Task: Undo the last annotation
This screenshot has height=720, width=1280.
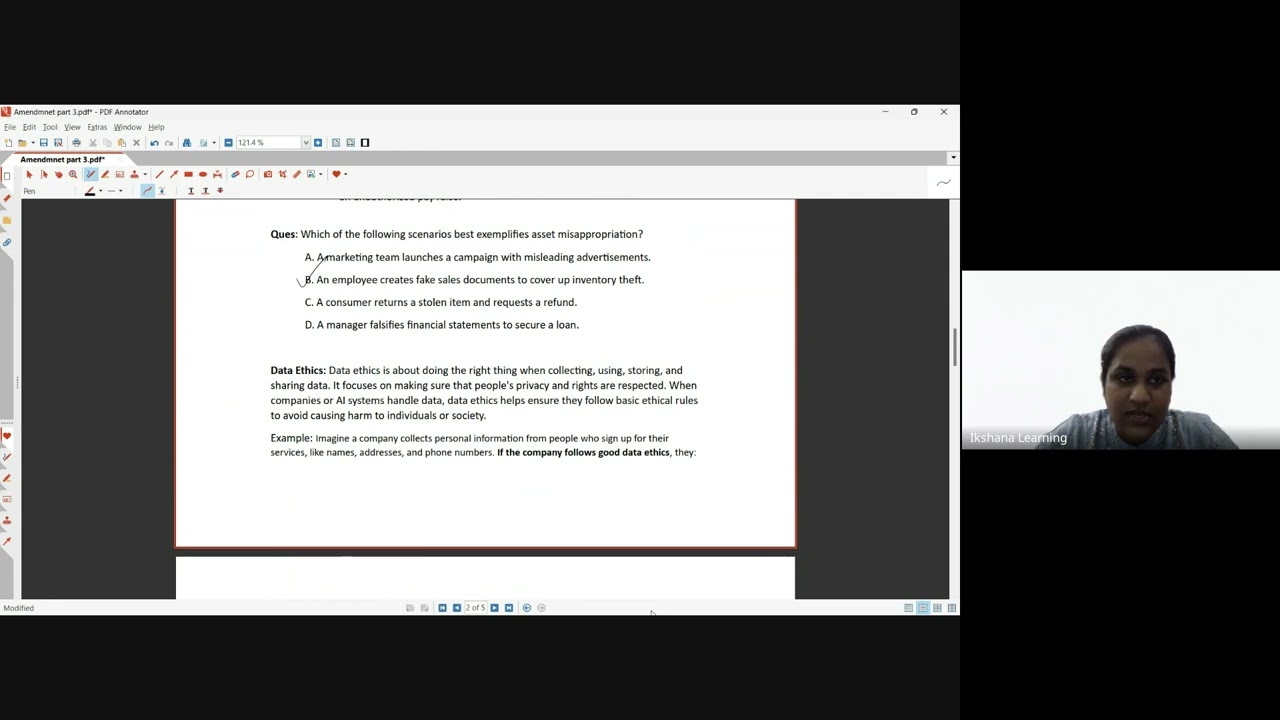Action: (154, 142)
